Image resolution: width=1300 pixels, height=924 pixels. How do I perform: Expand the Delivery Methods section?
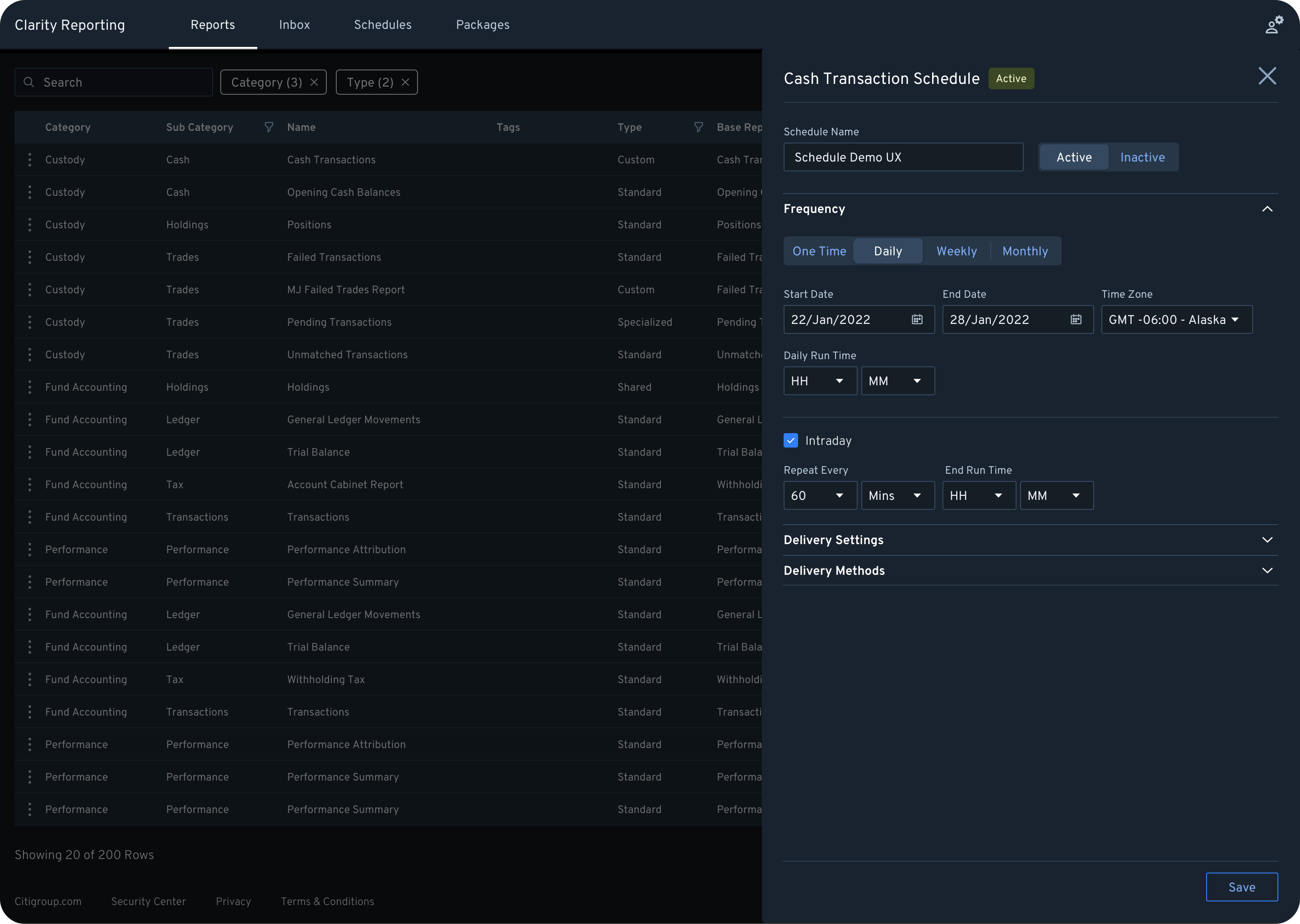pos(1267,571)
